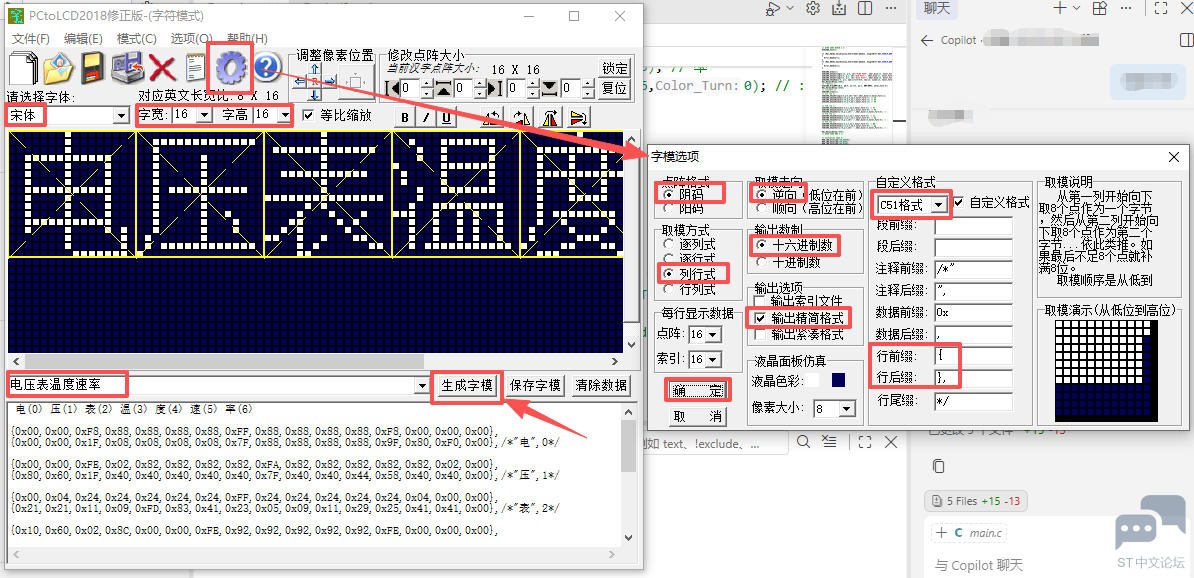The height and width of the screenshot is (578, 1194).
Task: Click the blue question mark help icon
Action: [266, 68]
